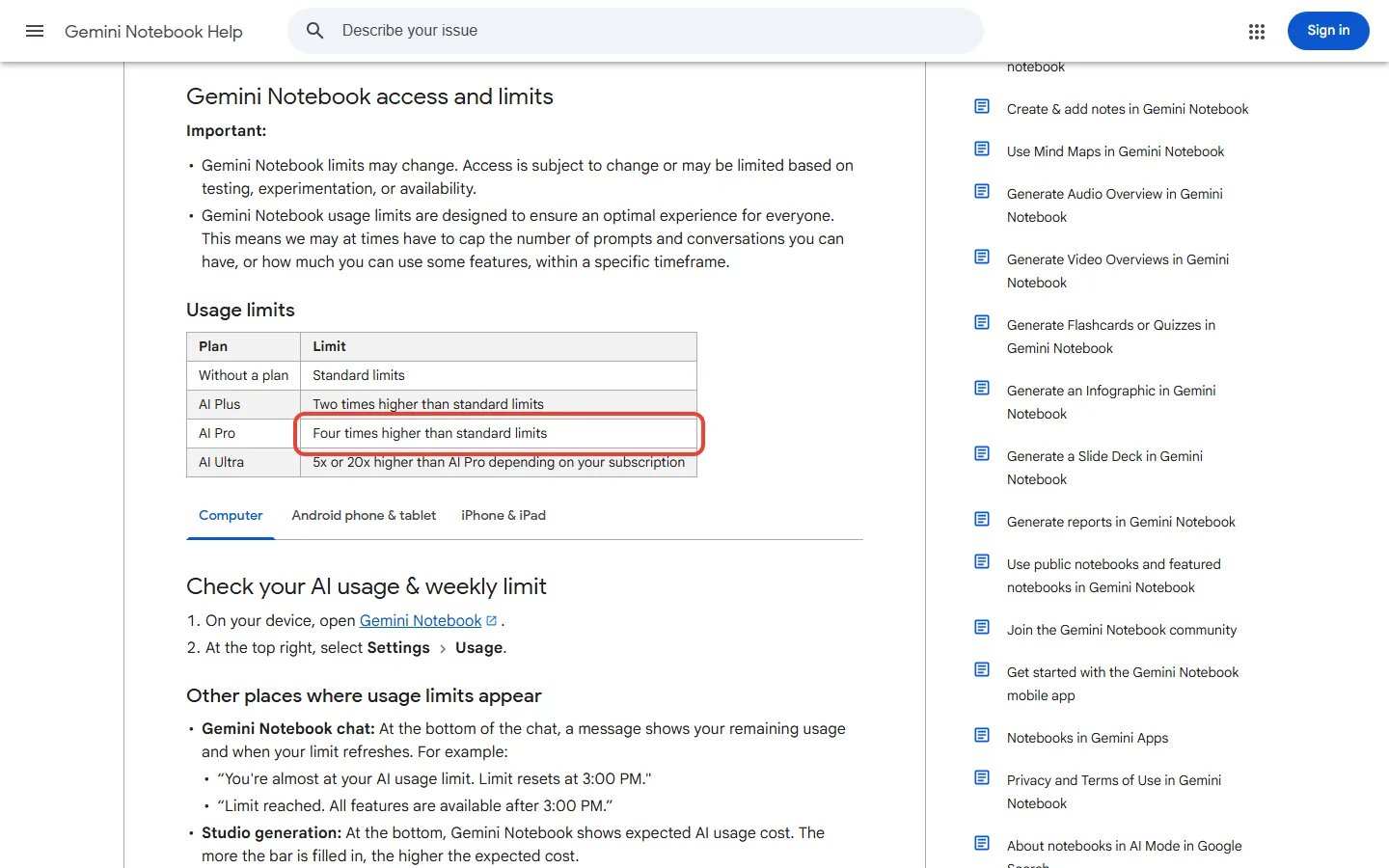Click article icon beside Generate reports
This screenshot has height=868, width=1389.
click(982, 519)
